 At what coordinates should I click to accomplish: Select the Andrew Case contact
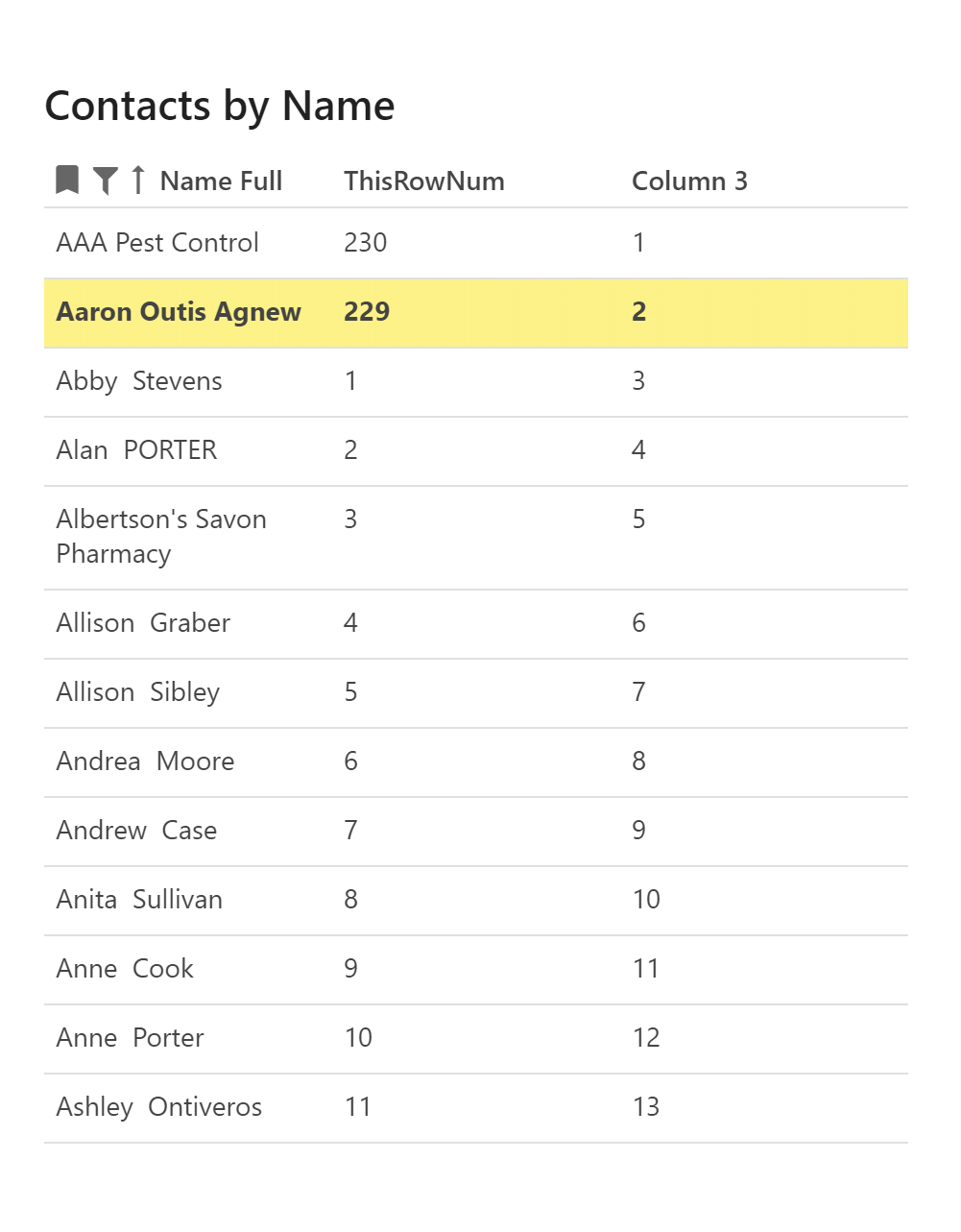coord(136,831)
